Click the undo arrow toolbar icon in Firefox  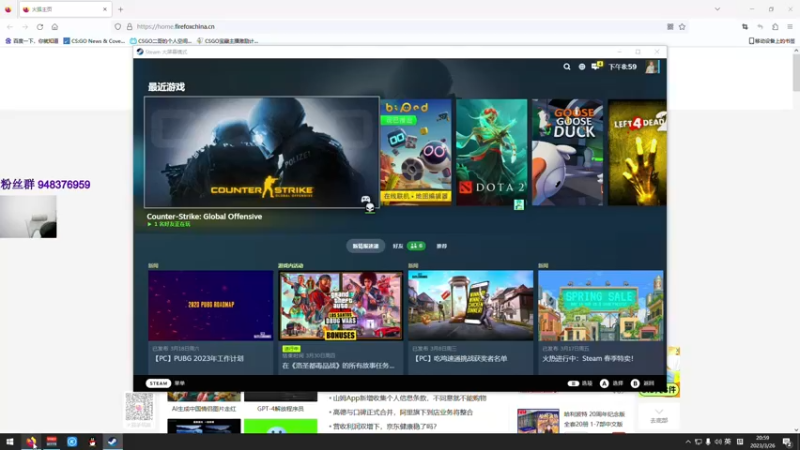point(760,27)
